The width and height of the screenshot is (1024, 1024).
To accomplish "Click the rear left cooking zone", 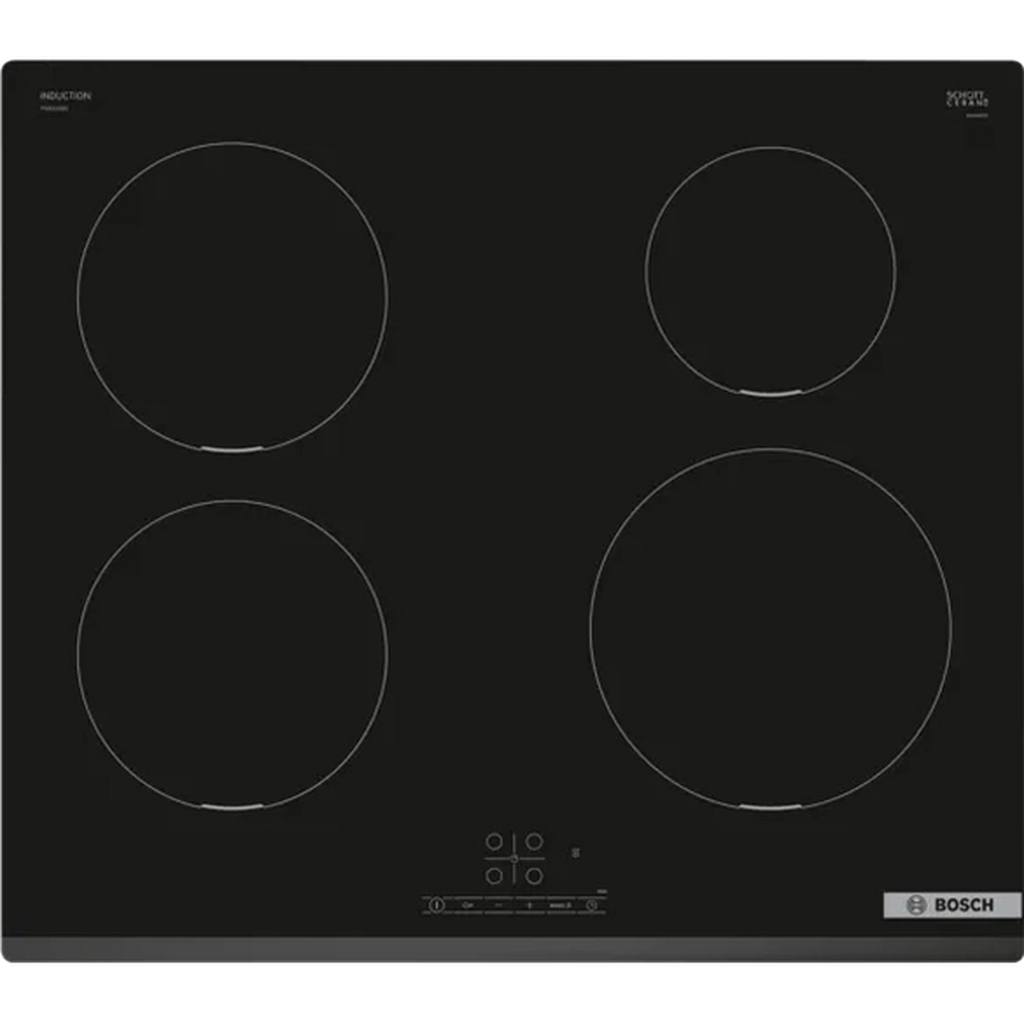I will pos(232,297).
